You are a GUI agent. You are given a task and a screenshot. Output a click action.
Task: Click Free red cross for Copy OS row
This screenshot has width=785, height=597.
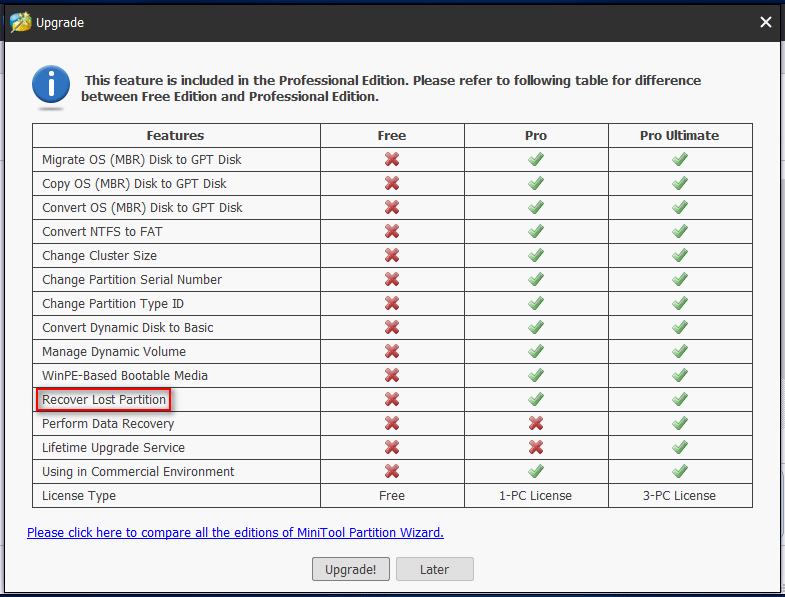392,183
